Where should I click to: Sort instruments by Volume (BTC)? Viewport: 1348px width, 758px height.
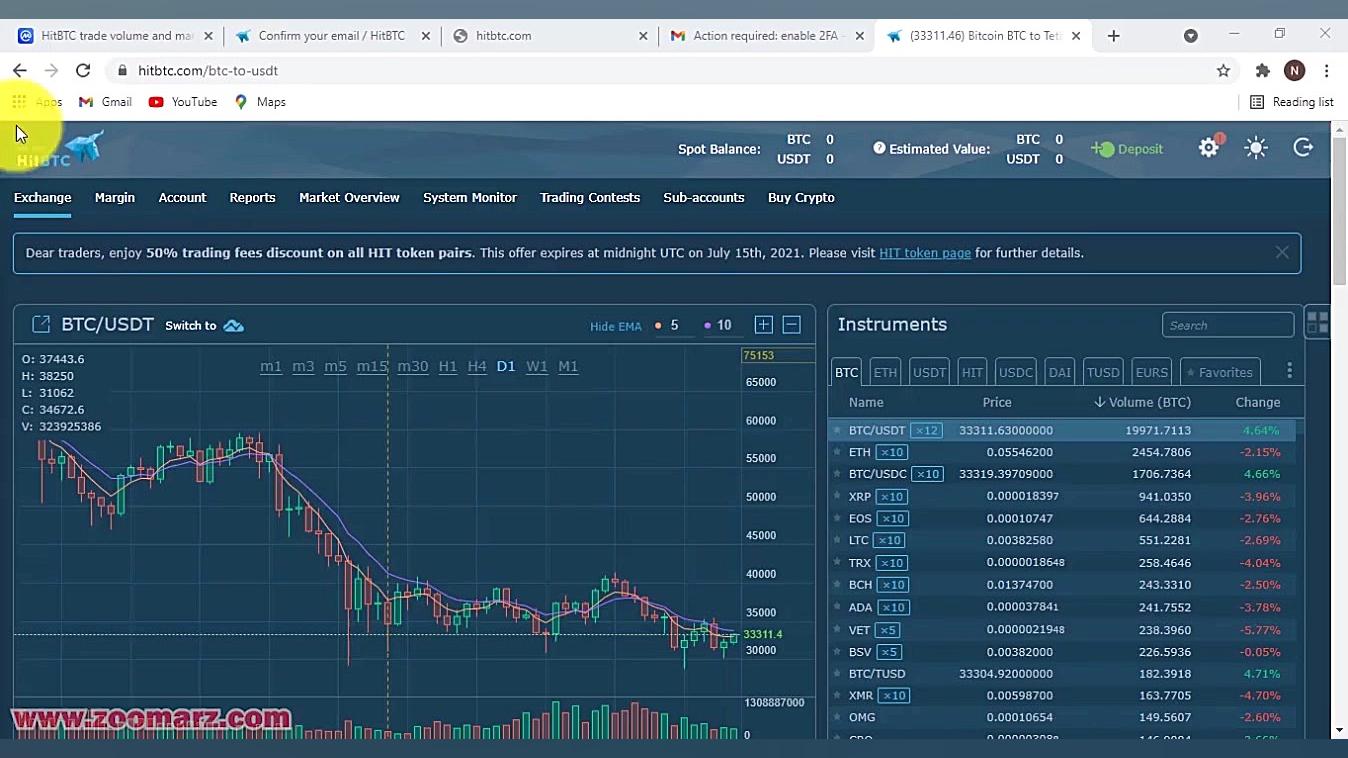pos(1142,402)
